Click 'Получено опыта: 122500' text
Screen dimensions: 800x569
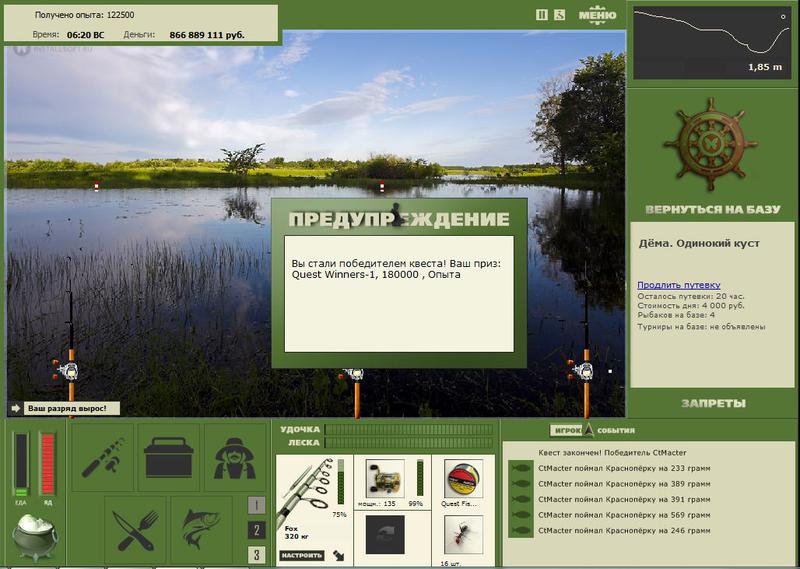click(x=84, y=15)
